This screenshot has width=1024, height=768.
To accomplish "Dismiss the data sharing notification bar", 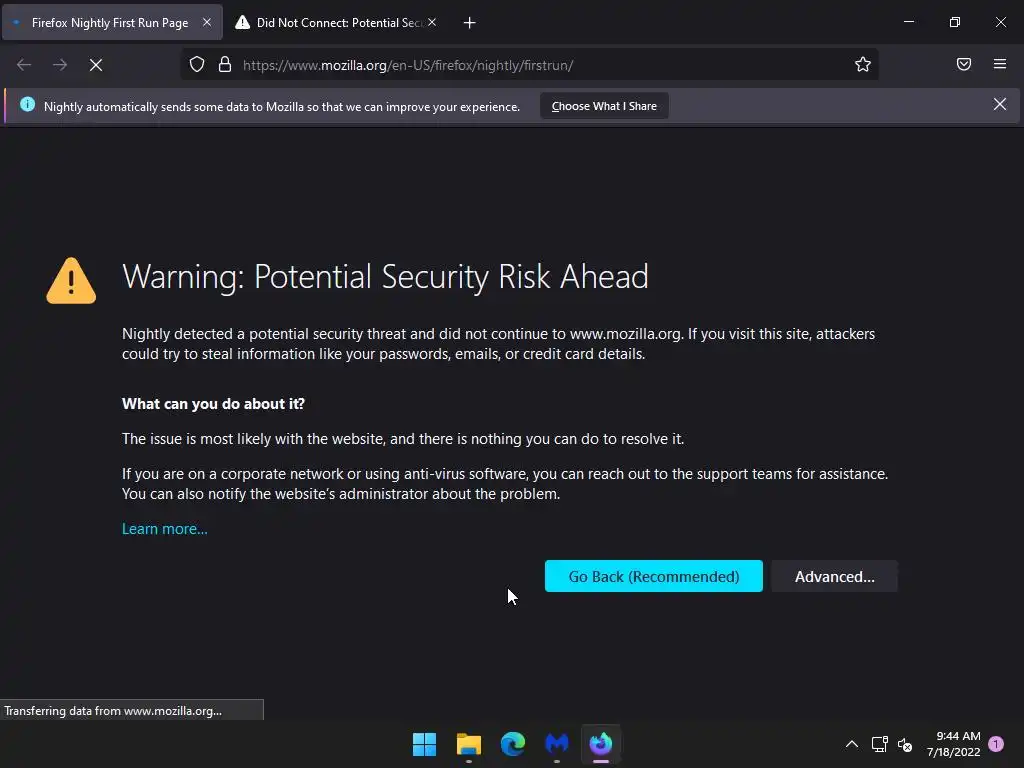I will 1000,104.
